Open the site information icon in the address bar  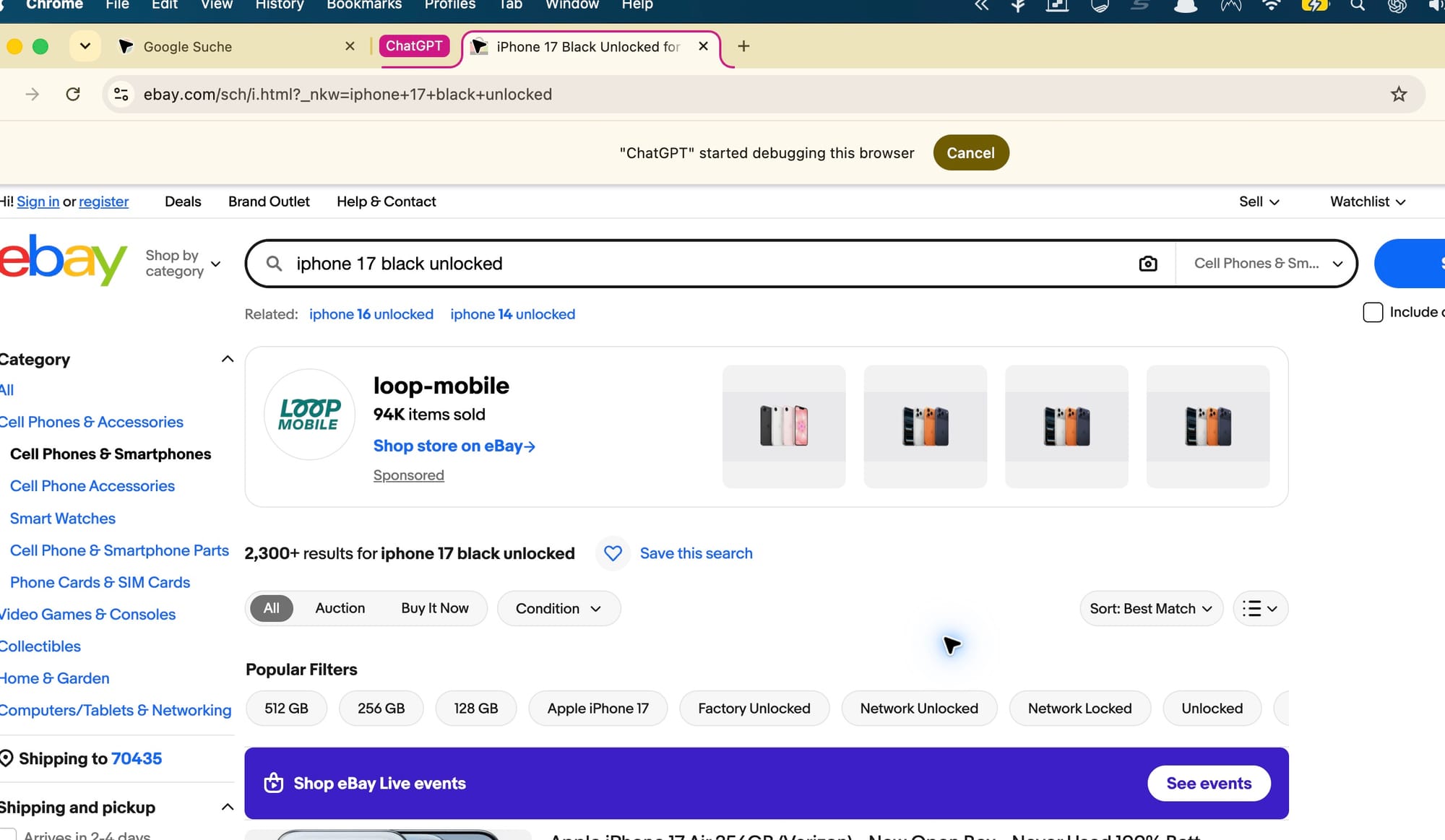pos(121,94)
